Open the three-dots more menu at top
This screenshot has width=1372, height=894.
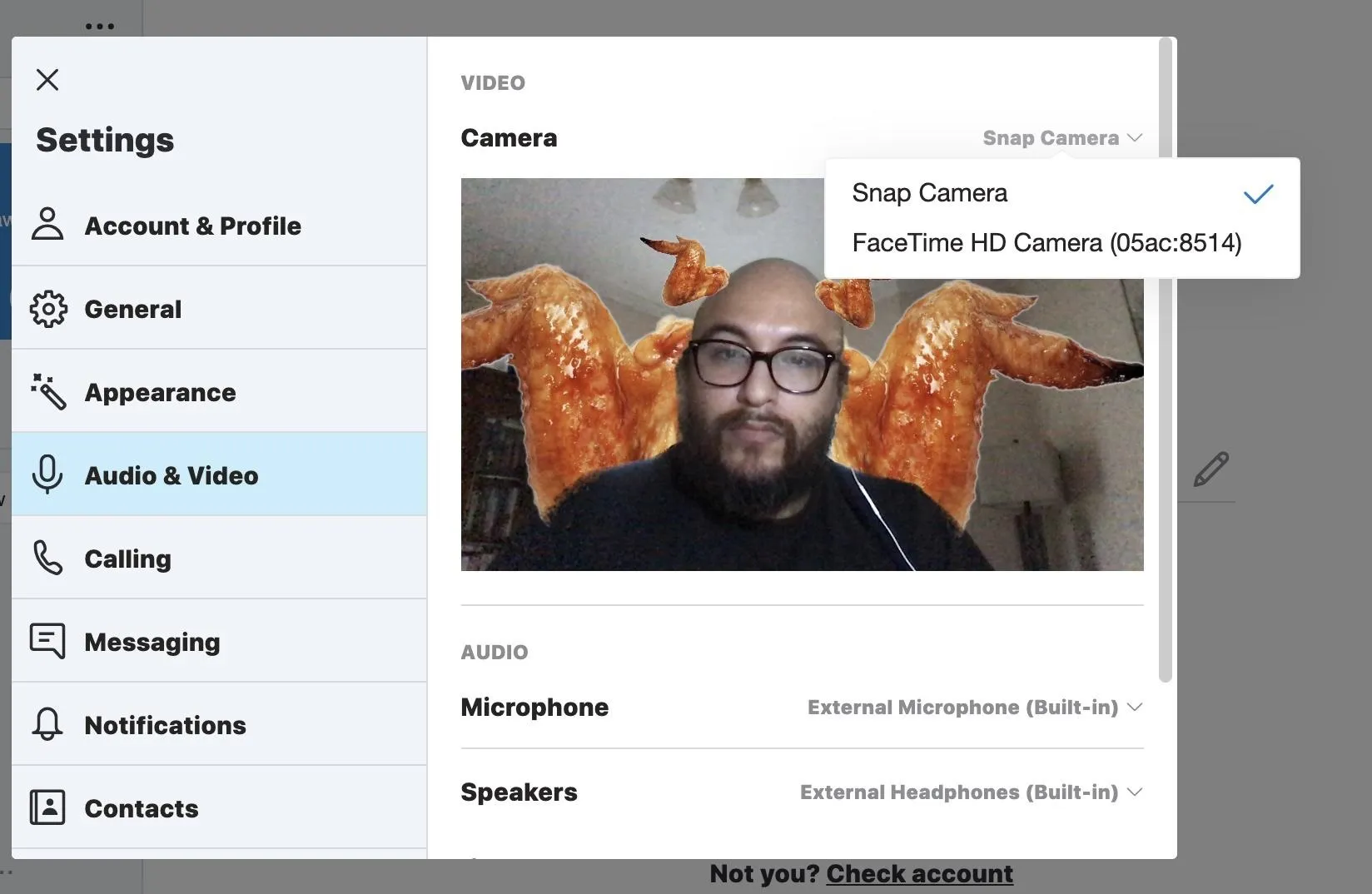(x=100, y=26)
